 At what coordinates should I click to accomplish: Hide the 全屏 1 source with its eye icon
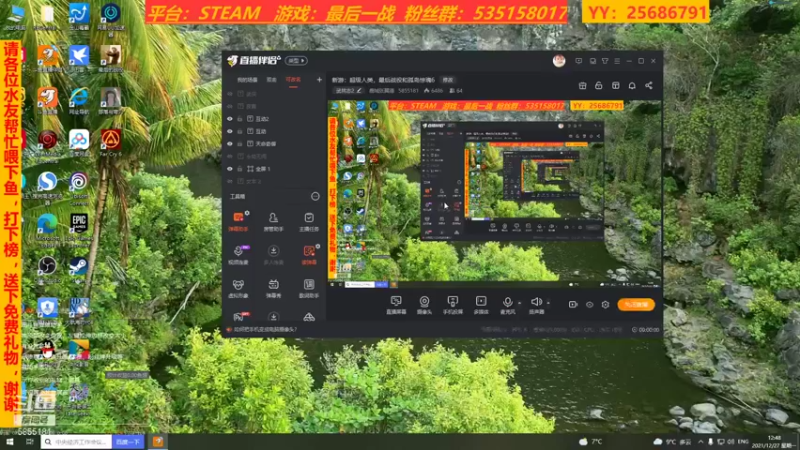click(x=230, y=169)
